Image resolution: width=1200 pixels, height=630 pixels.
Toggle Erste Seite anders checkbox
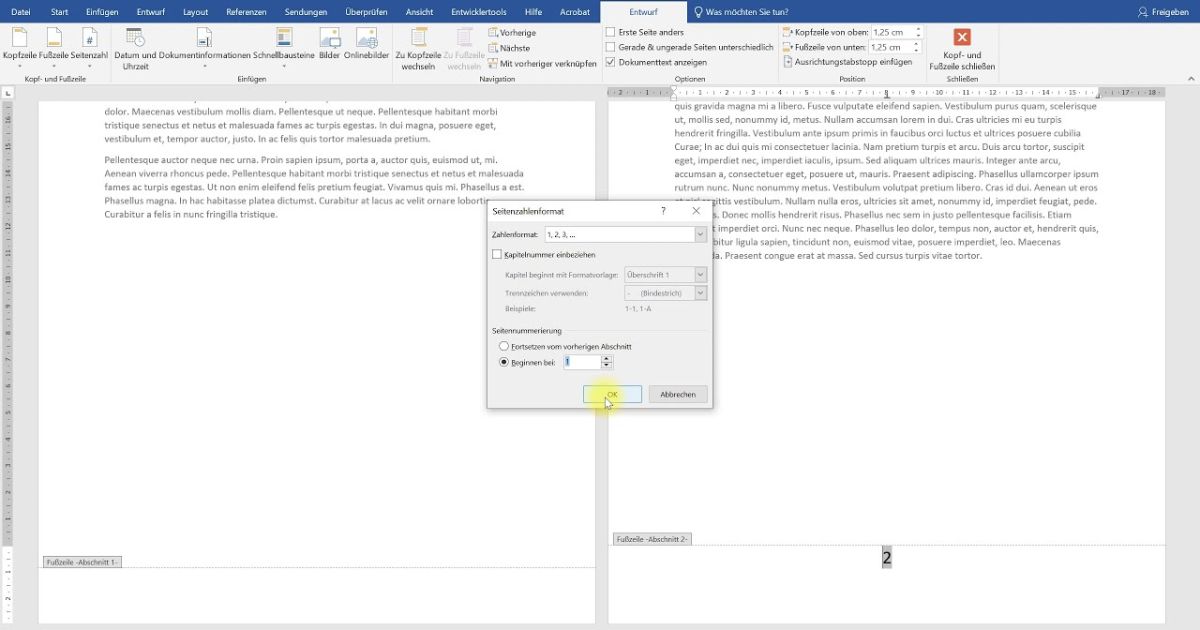[x=611, y=32]
